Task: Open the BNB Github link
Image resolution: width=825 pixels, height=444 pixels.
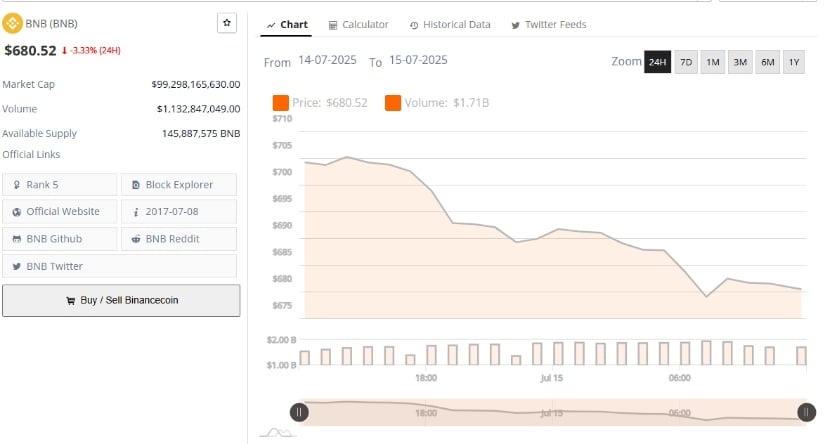Action: click(x=59, y=239)
